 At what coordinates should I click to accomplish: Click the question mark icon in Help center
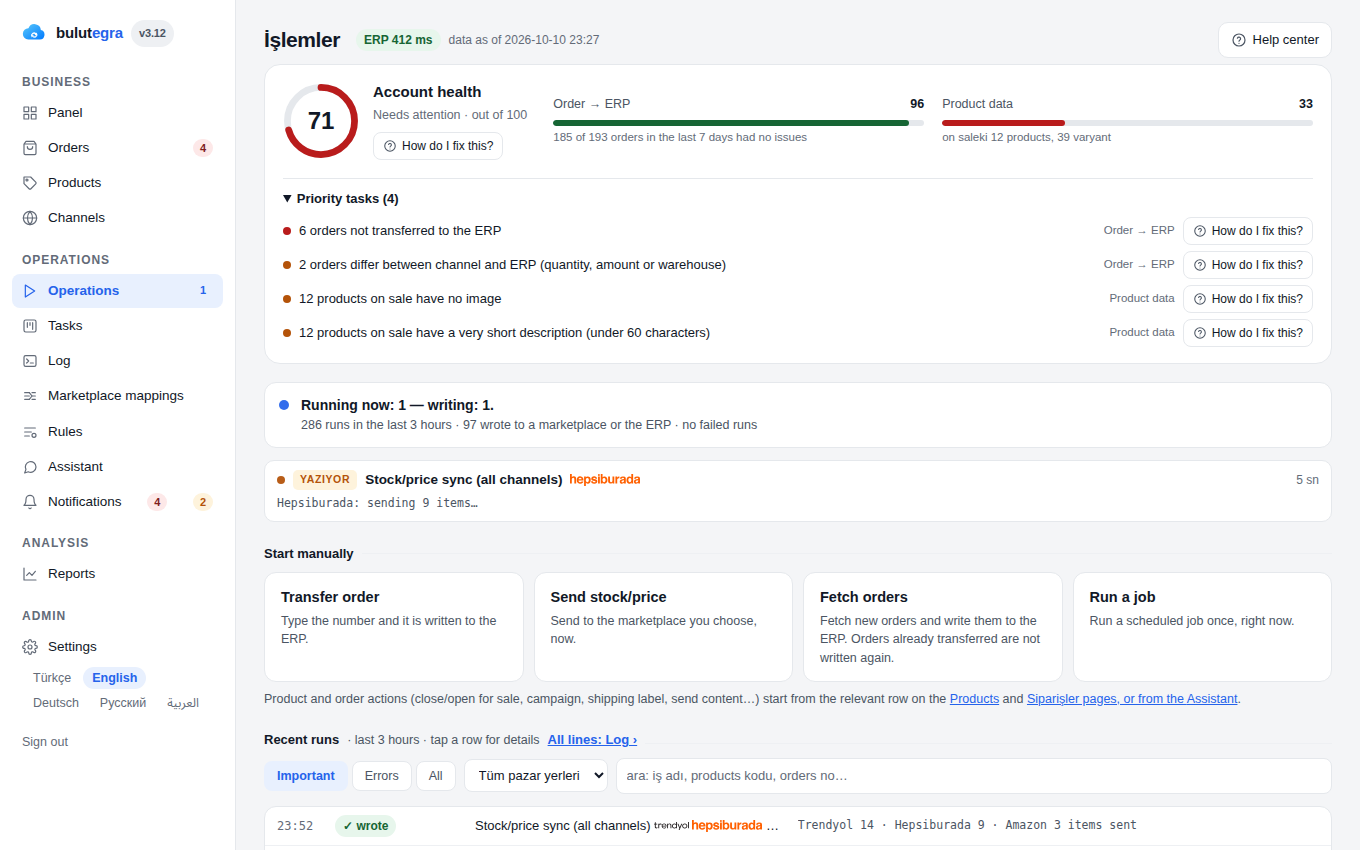[x=1239, y=40]
